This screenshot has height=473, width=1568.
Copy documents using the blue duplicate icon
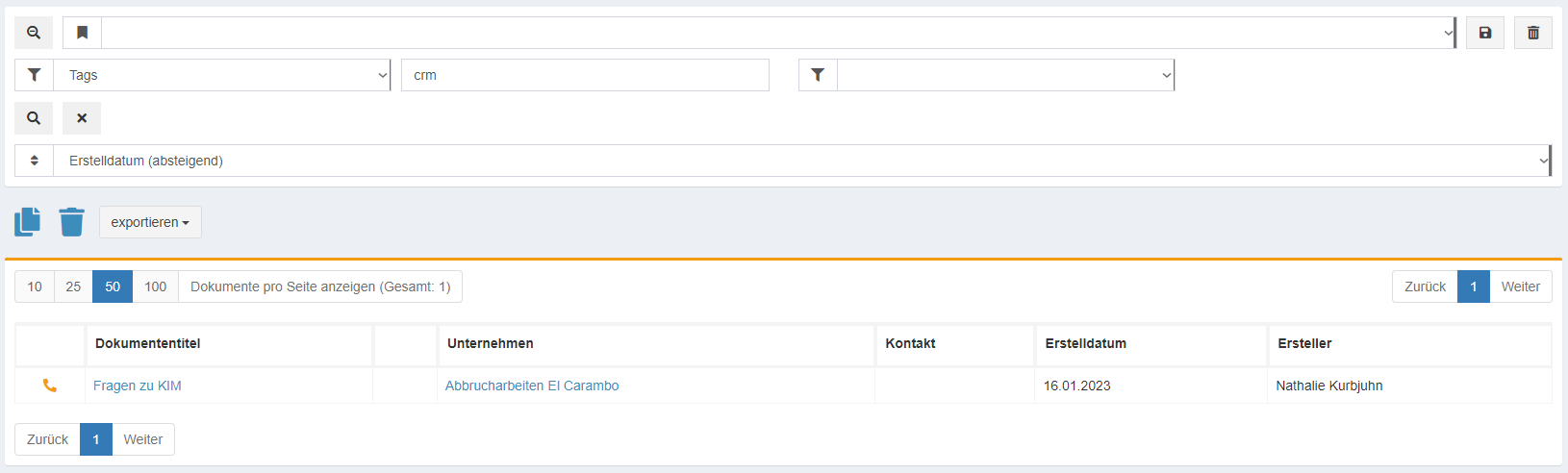(28, 222)
